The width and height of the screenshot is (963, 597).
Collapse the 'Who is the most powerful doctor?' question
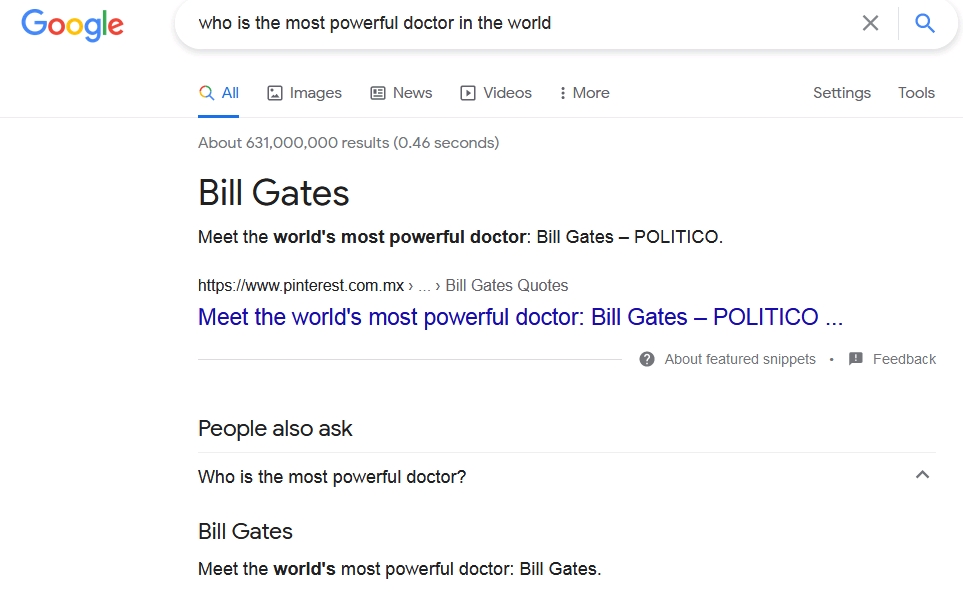pos(922,475)
